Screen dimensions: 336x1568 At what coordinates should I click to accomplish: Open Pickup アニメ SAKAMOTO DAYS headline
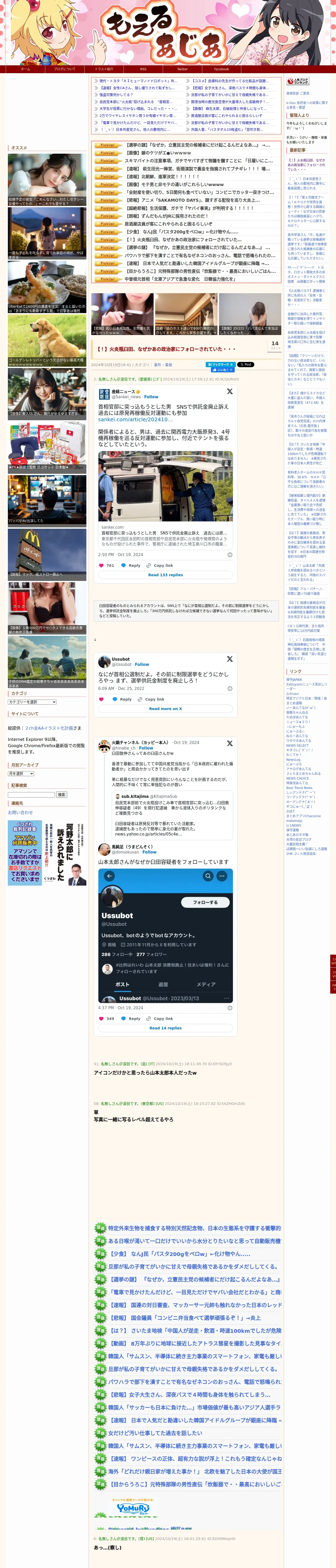193,200
